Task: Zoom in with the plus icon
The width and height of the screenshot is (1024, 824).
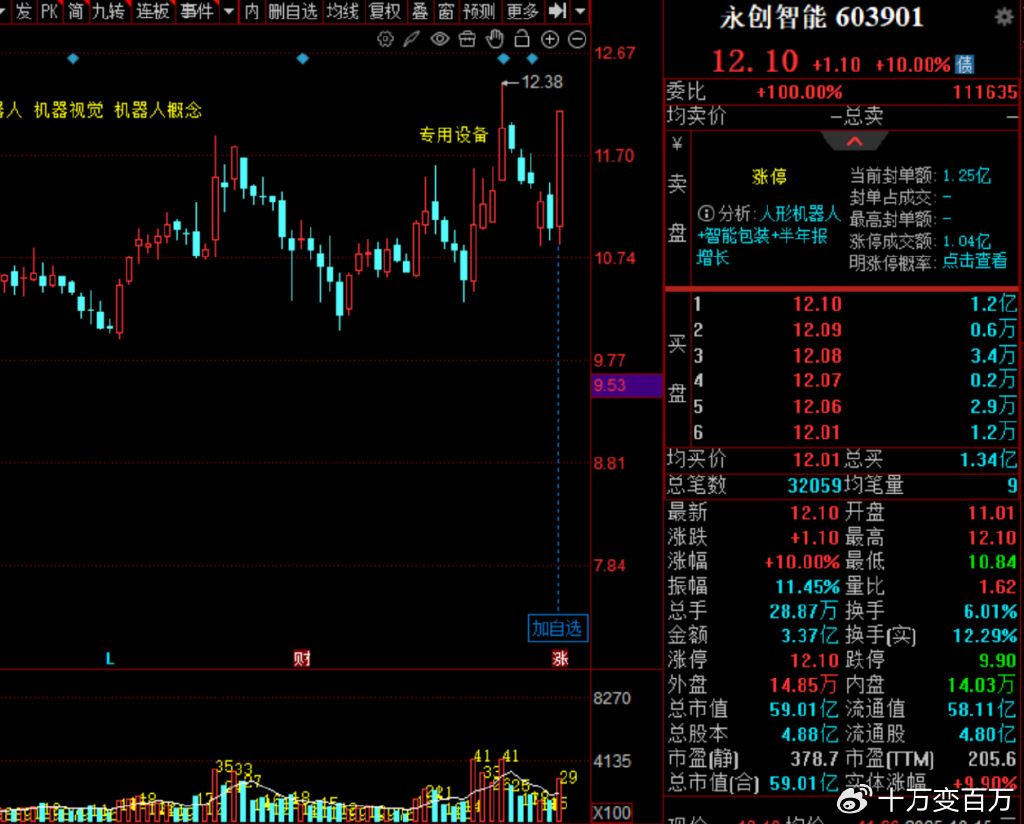Action: point(549,39)
